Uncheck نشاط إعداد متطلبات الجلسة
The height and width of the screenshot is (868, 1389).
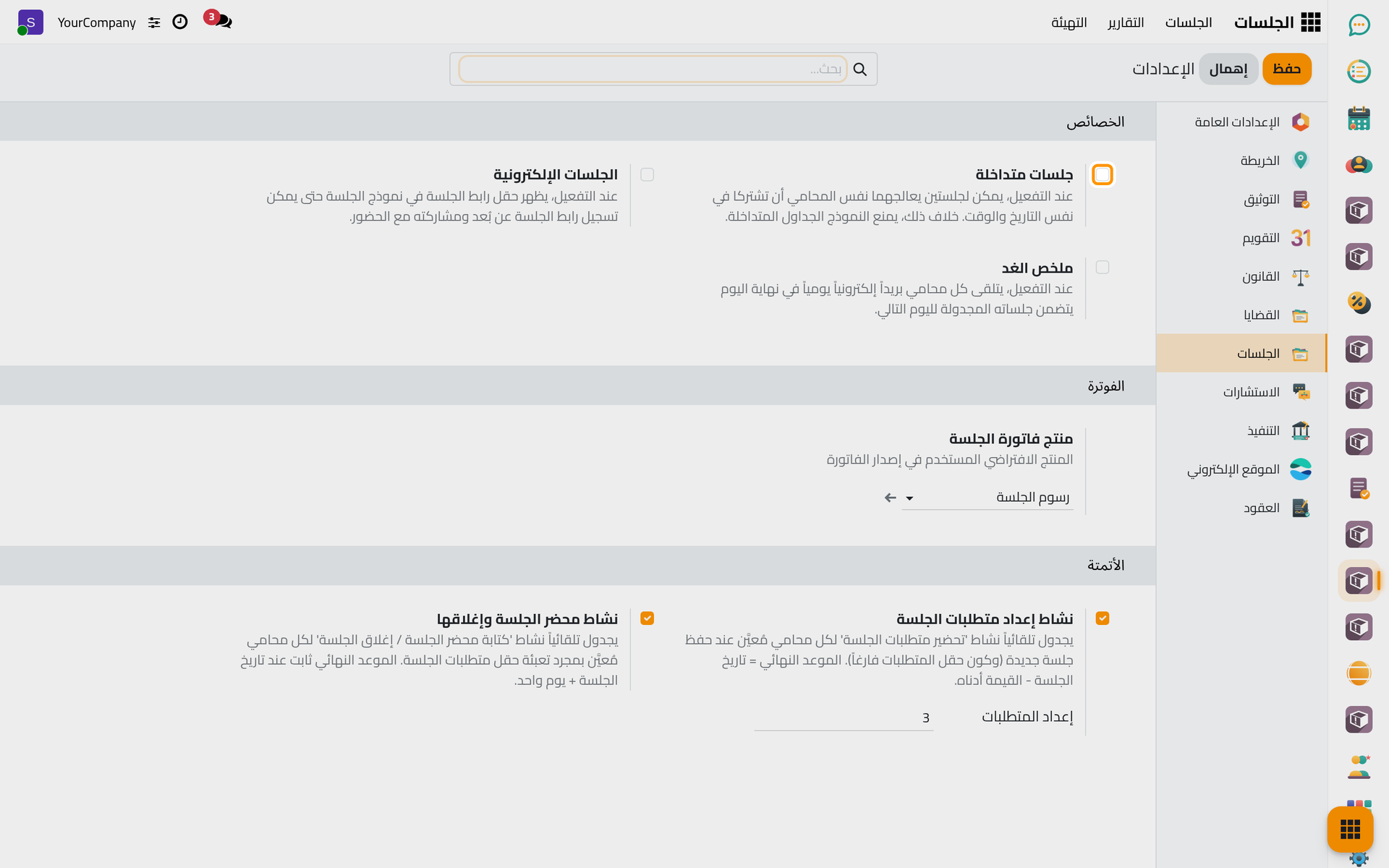tap(1103, 618)
